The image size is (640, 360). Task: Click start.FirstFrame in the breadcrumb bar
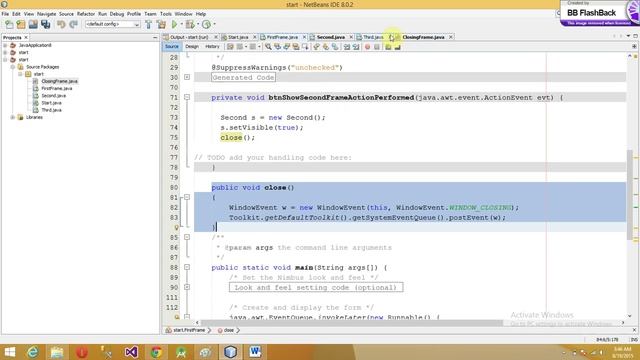click(x=189, y=330)
